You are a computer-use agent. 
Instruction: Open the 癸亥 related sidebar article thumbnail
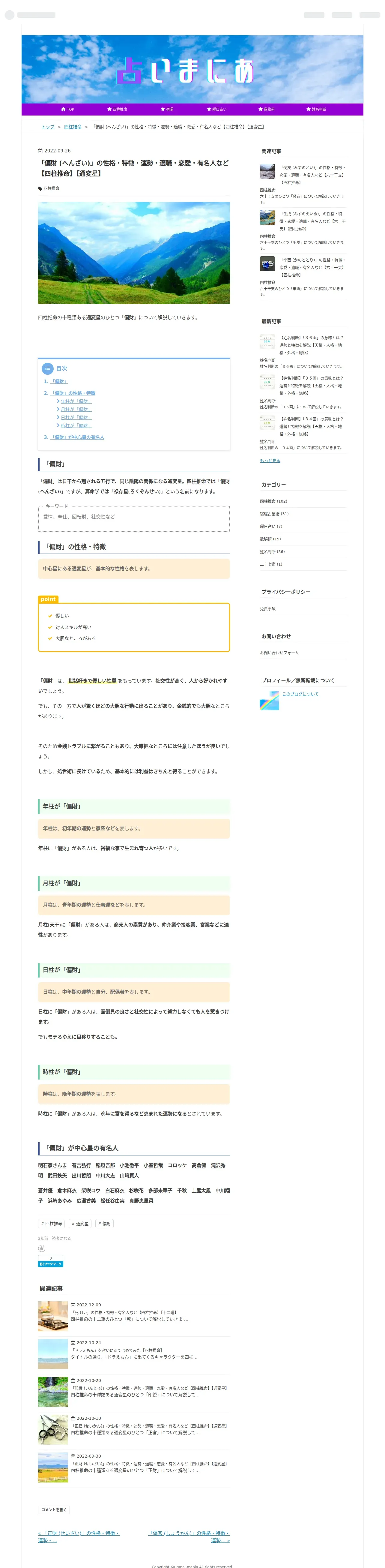(268, 172)
